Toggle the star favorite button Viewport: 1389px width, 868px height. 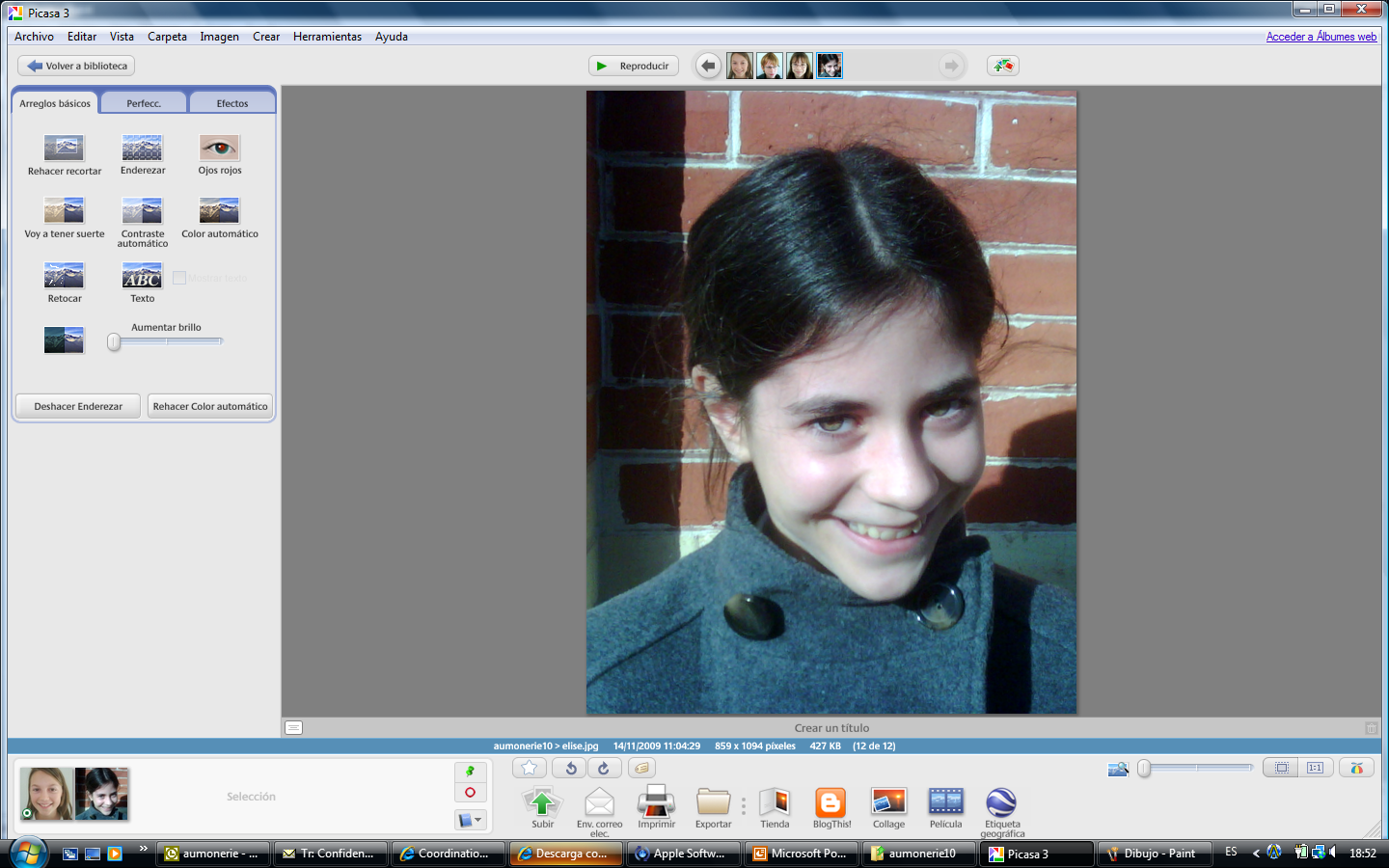[x=530, y=768]
